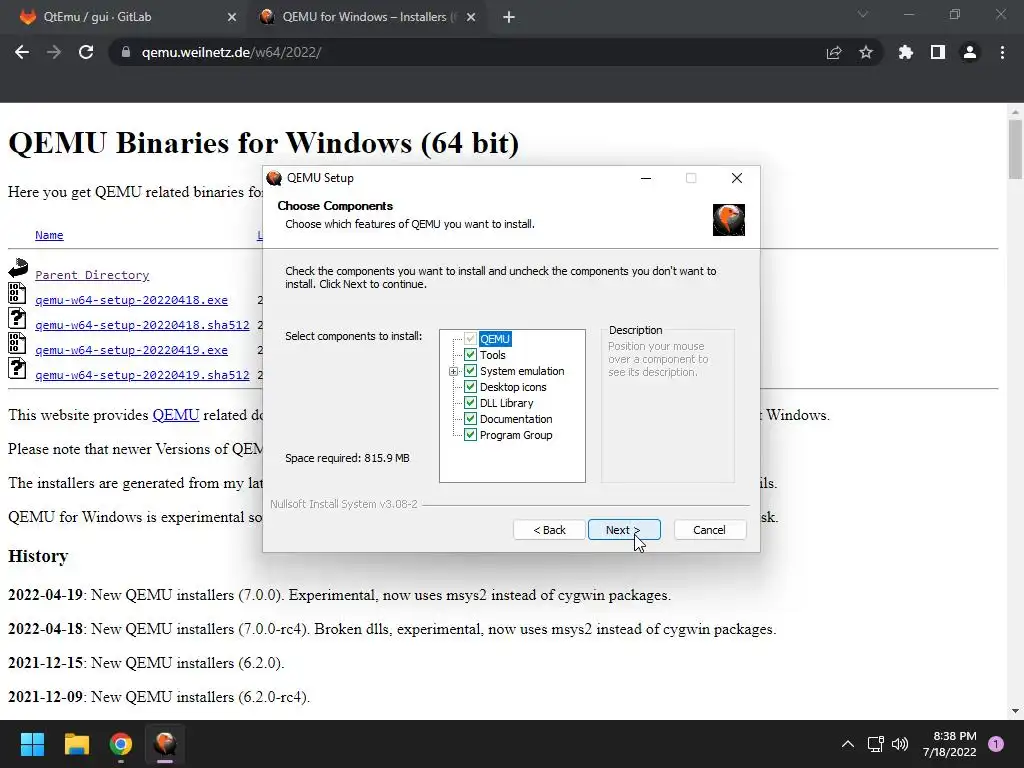Click the Back button in QEMU Setup
Screen dimensions: 1024x768
coord(549,530)
